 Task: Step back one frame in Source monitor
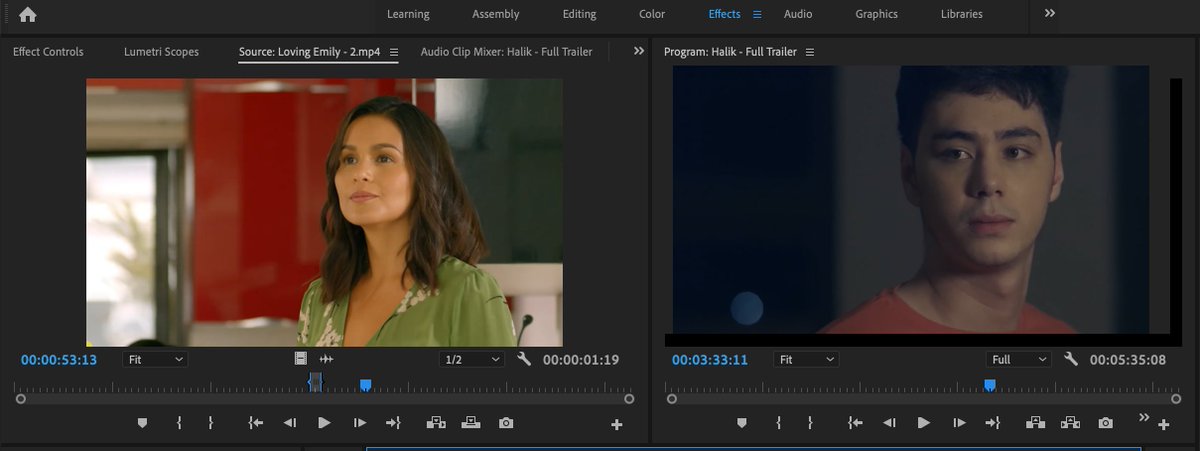290,423
